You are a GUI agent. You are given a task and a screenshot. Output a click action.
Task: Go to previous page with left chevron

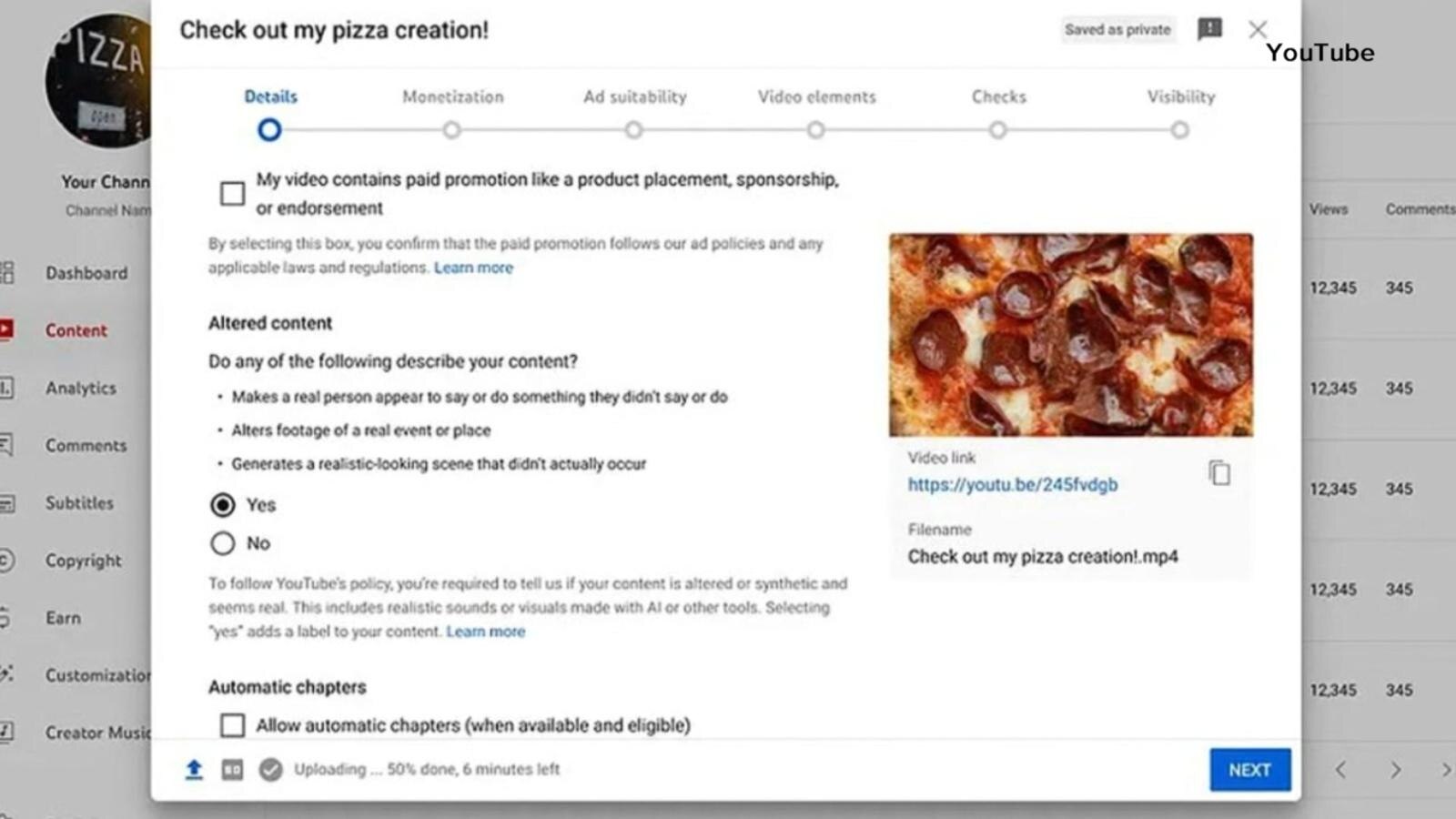(1340, 770)
